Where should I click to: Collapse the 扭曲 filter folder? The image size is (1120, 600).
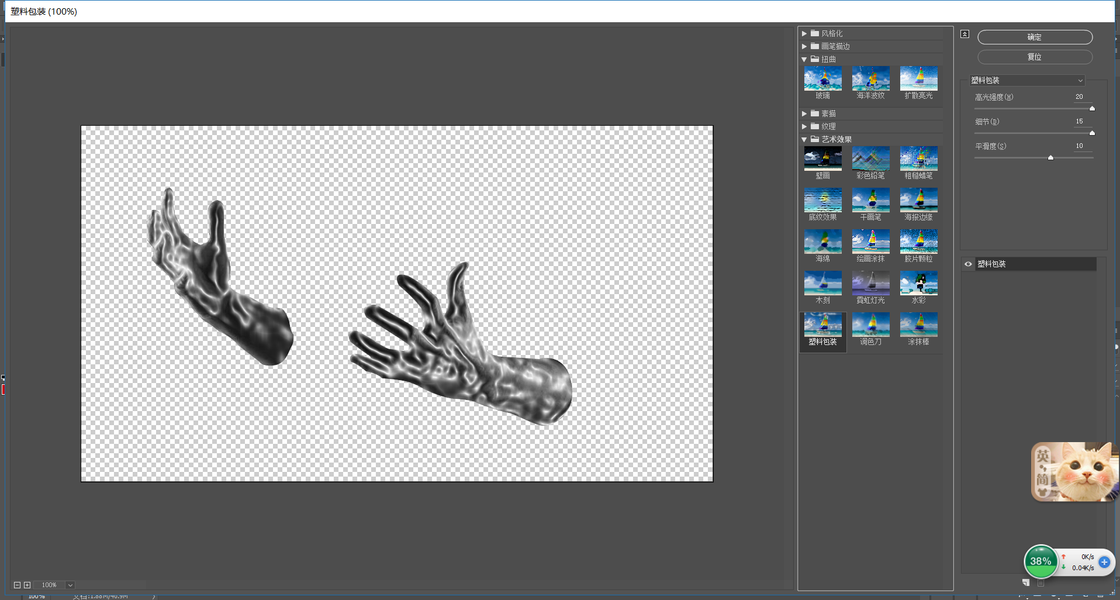click(x=805, y=59)
